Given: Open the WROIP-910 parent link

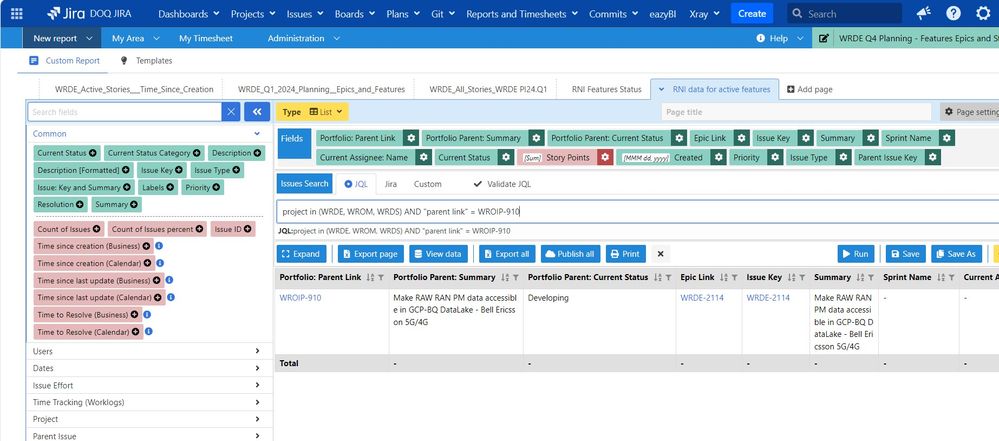Looking at the screenshot, I should tap(301, 298).
